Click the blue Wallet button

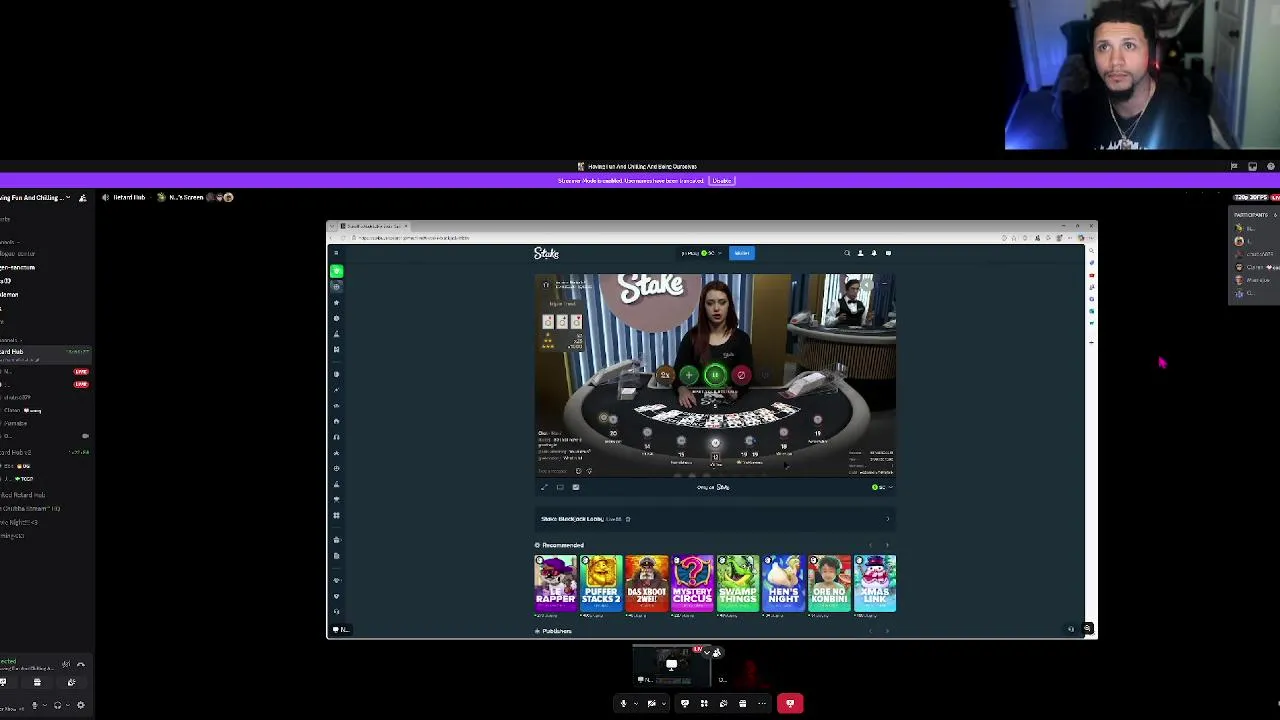[742, 253]
